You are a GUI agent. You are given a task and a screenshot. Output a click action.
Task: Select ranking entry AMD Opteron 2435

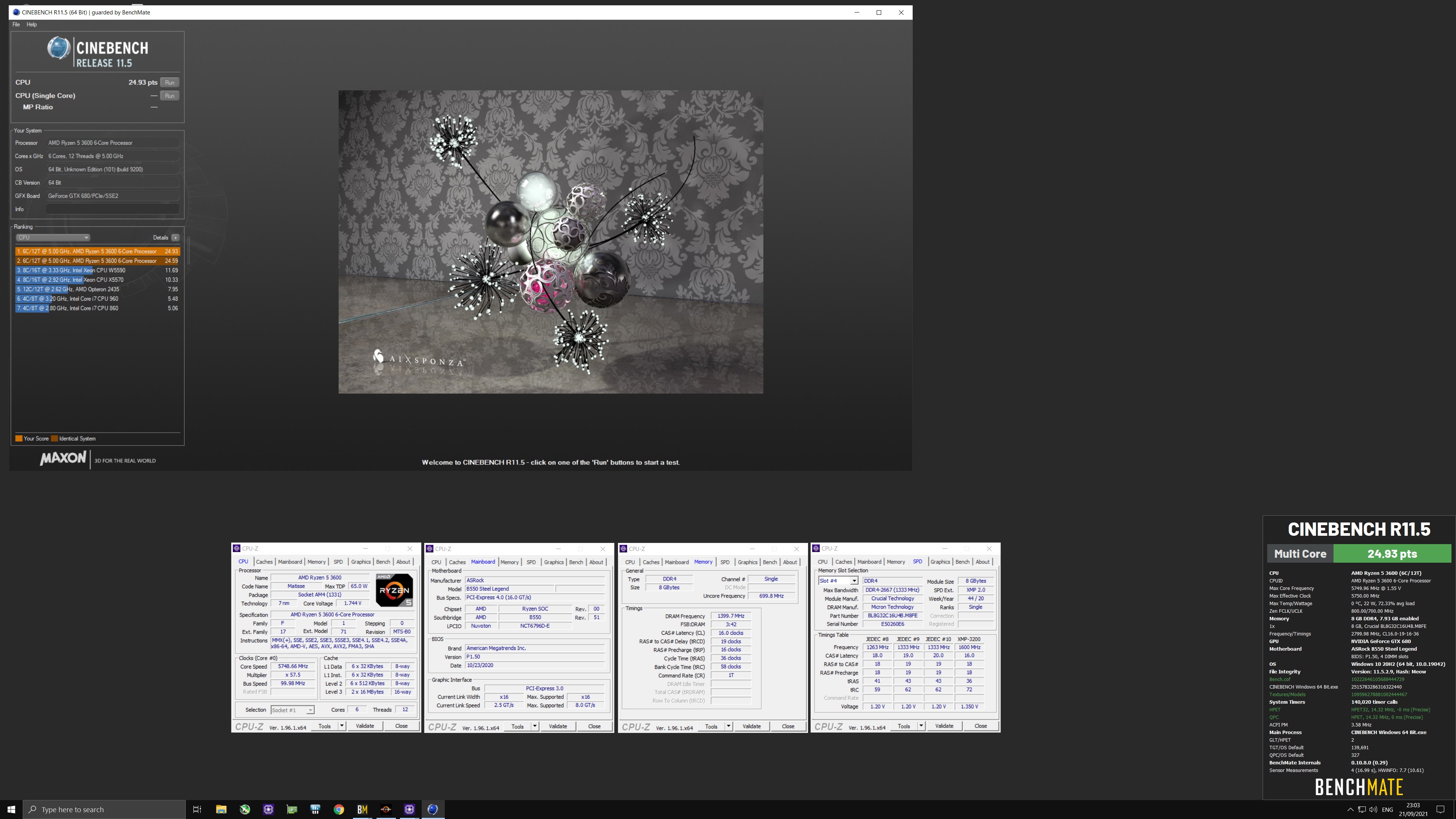click(97, 289)
